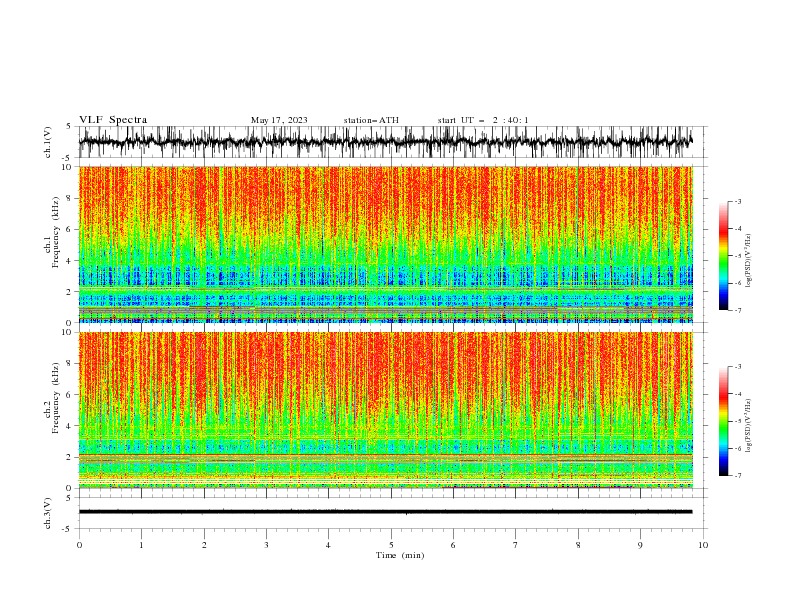The image size is (792, 612).
Task: Click the '10' tick on the time axis
Action: click(703, 545)
